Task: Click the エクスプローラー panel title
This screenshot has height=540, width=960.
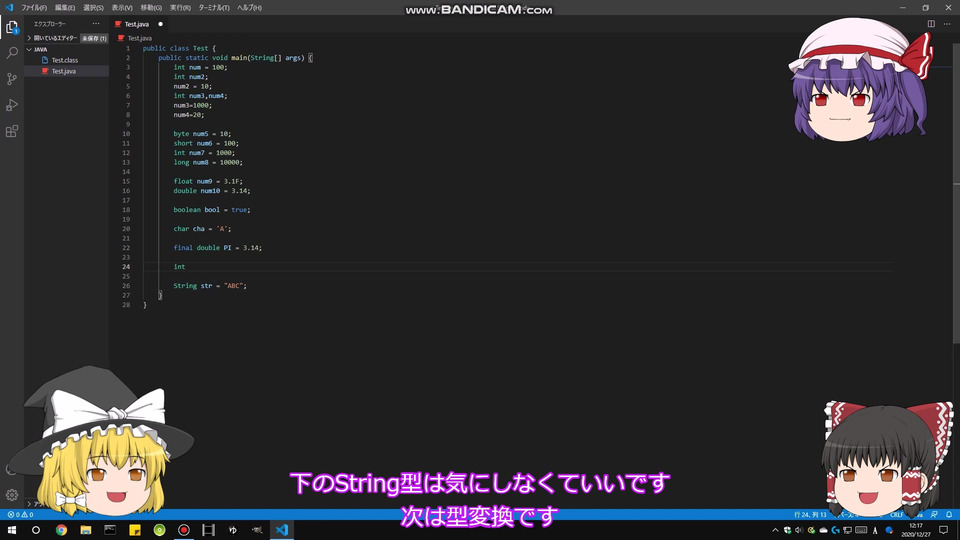Action: [50, 24]
